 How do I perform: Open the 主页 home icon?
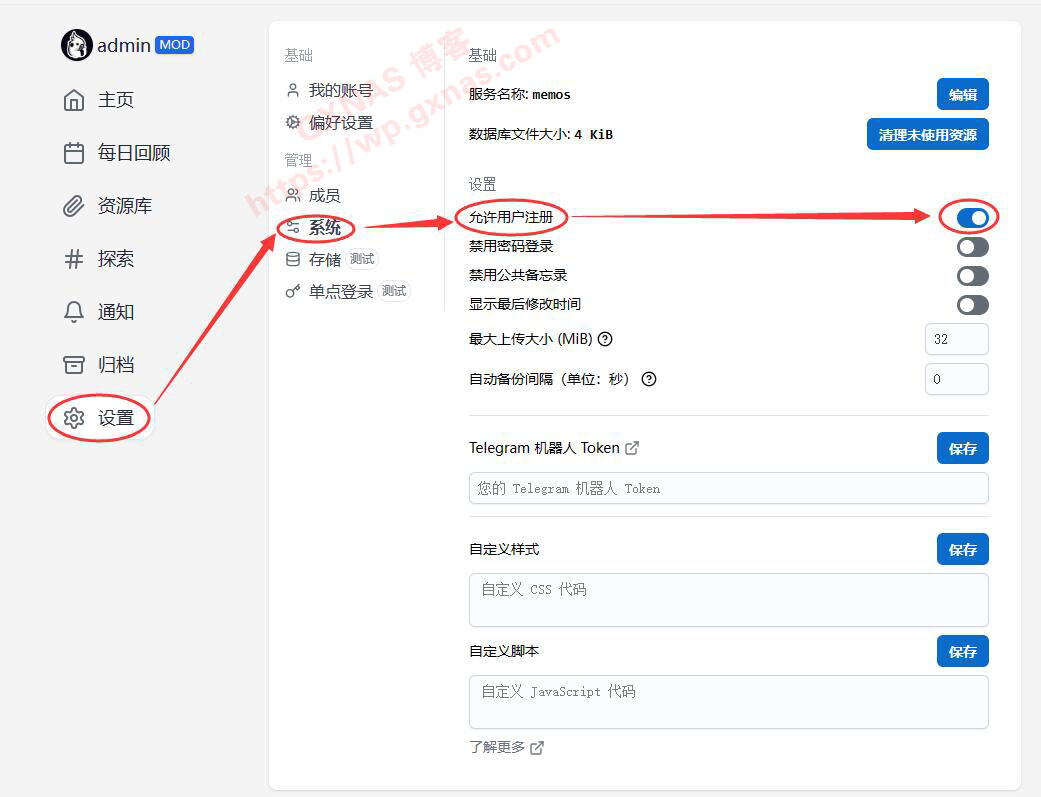74,100
